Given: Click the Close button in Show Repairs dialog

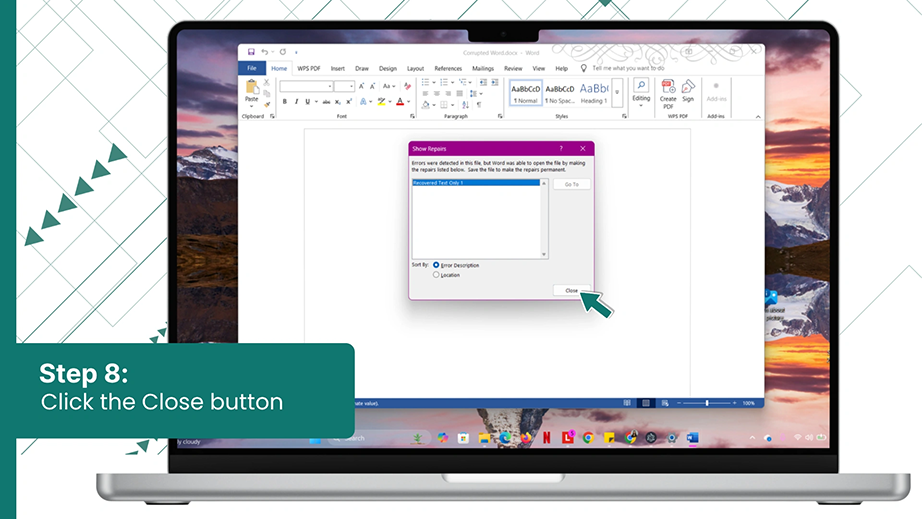Looking at the screenshot, I should tap(572, 290).
